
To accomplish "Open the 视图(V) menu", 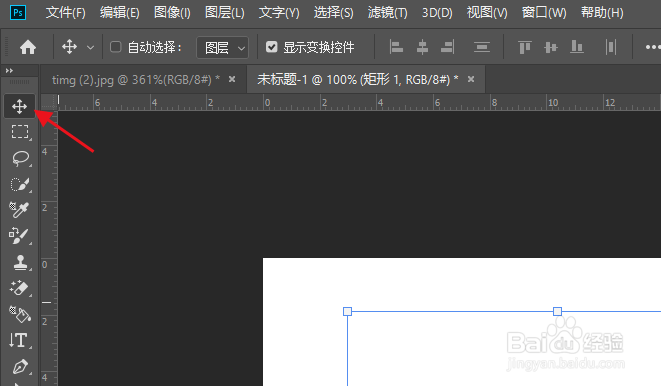I will (487, 13).
